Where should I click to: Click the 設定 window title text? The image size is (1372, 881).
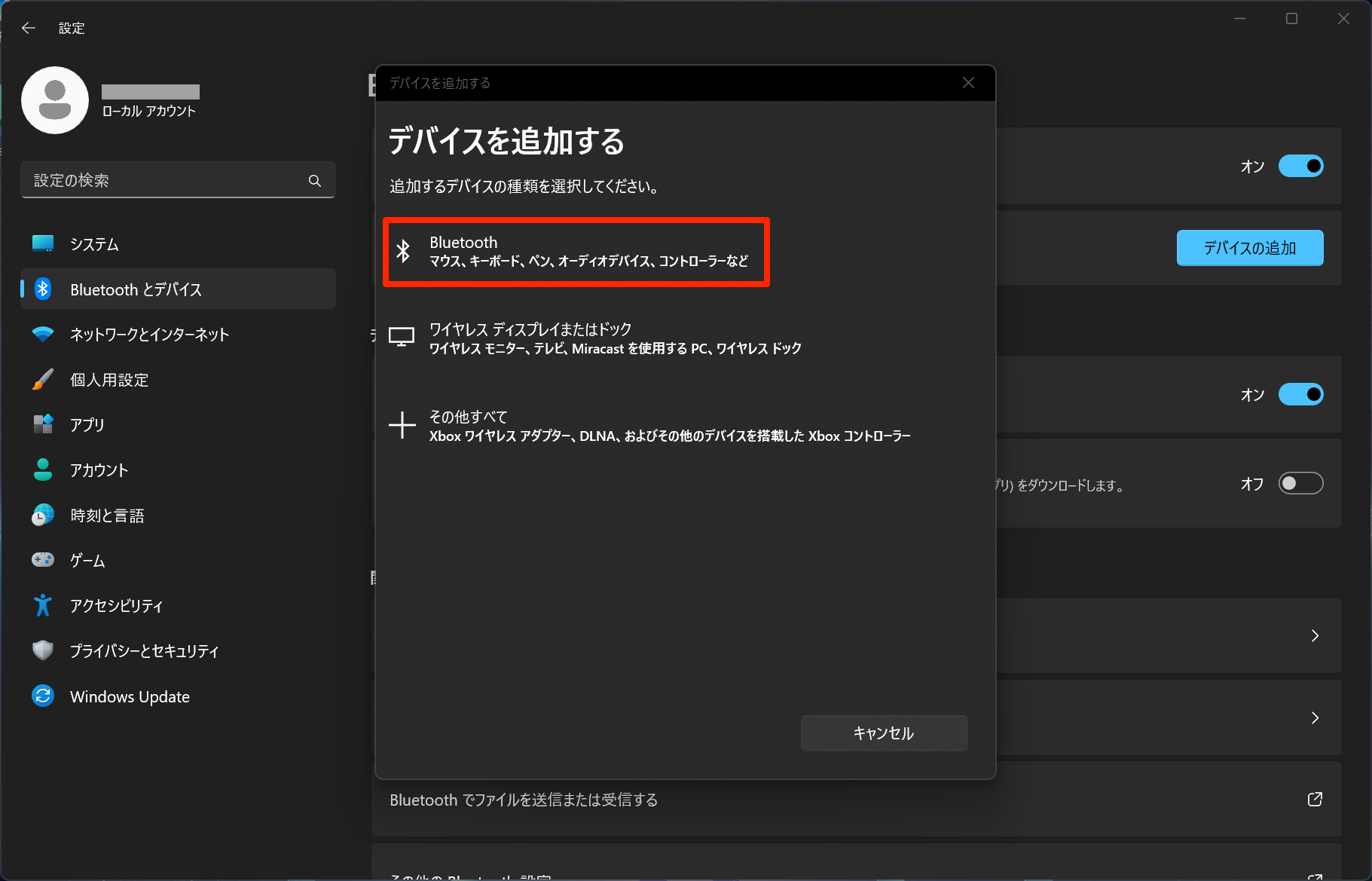point(72,28)
